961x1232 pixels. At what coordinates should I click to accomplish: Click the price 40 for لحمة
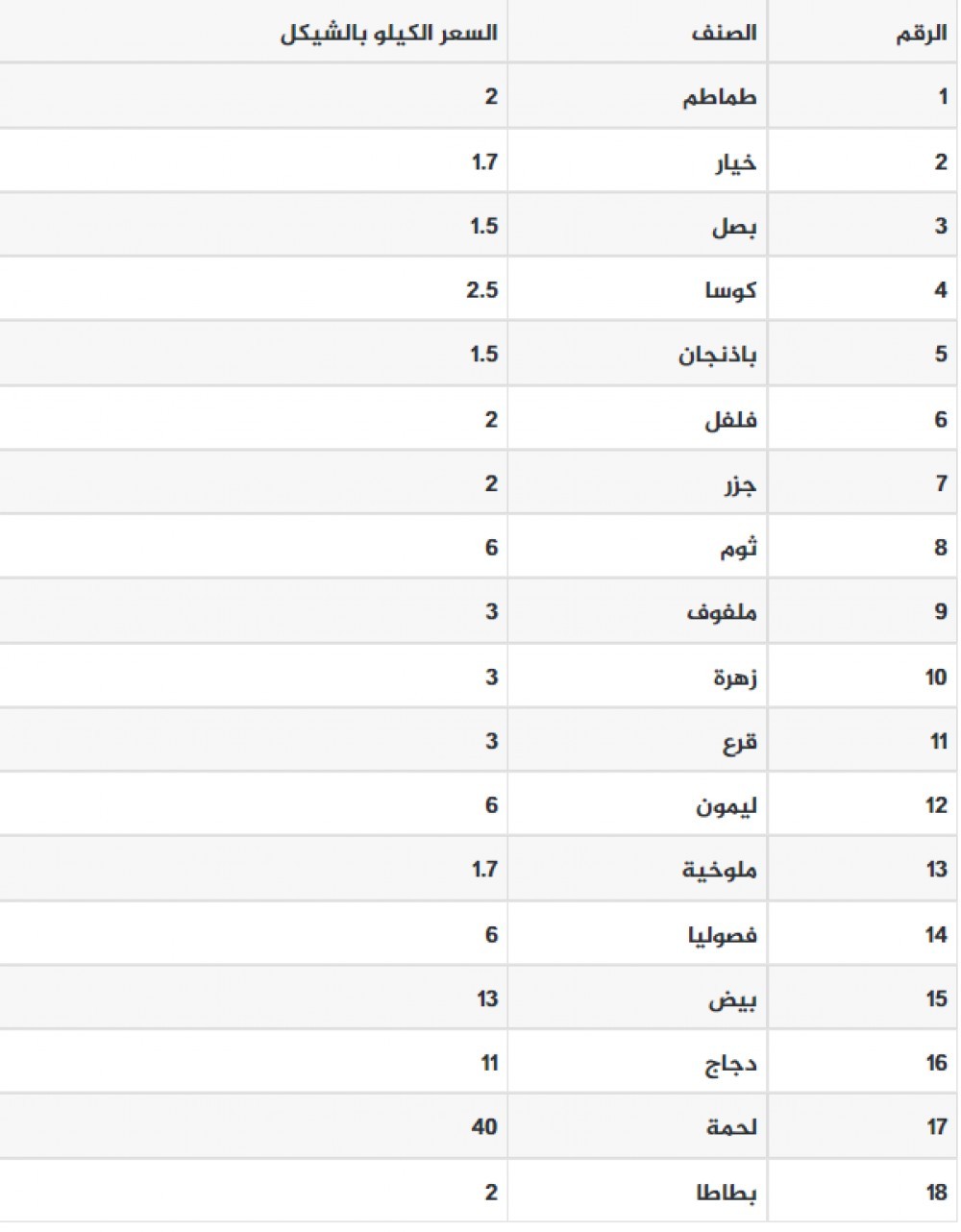coord(484,1126)
